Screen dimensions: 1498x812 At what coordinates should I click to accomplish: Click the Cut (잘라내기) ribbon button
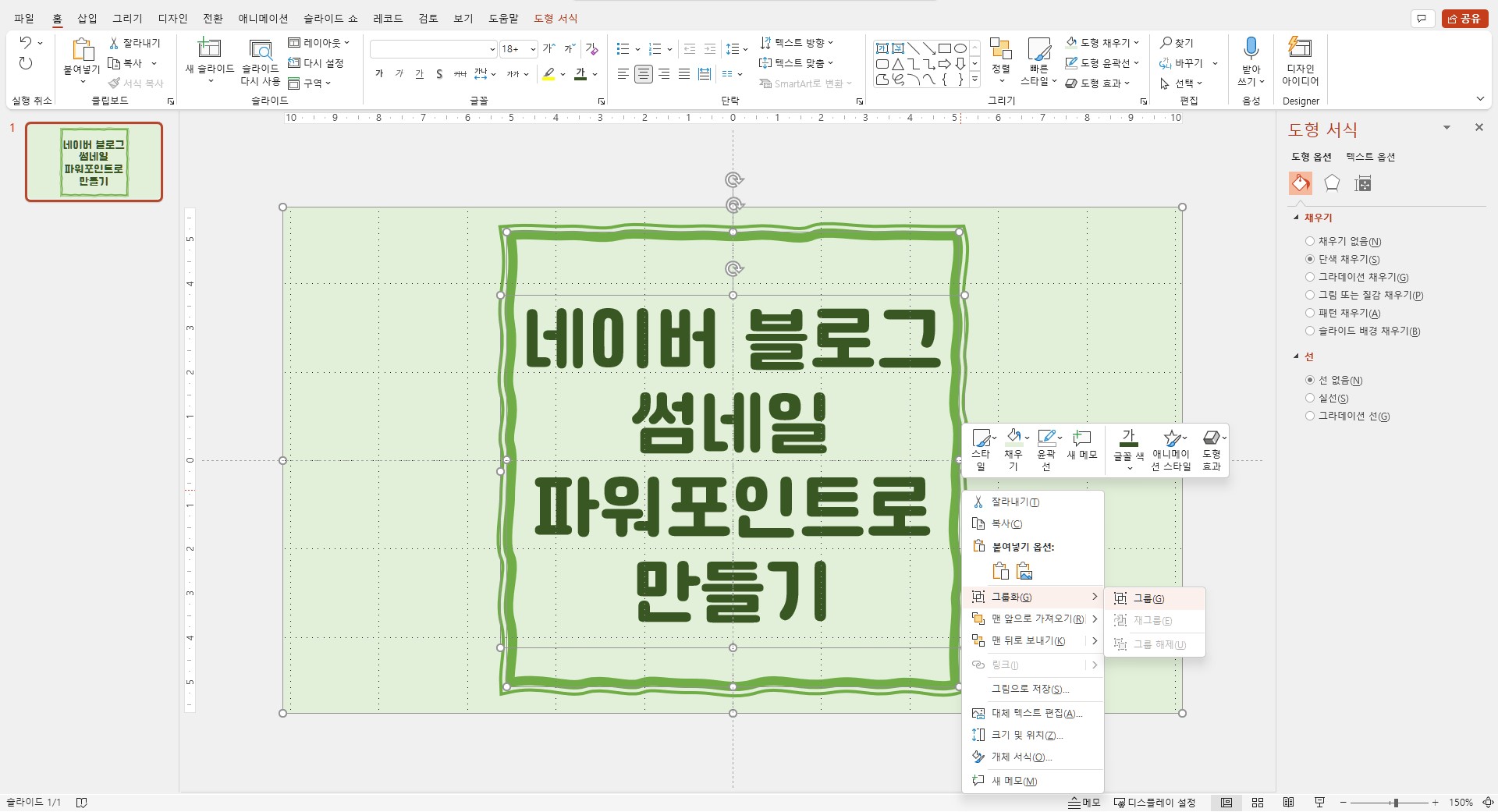click(134, 43)
